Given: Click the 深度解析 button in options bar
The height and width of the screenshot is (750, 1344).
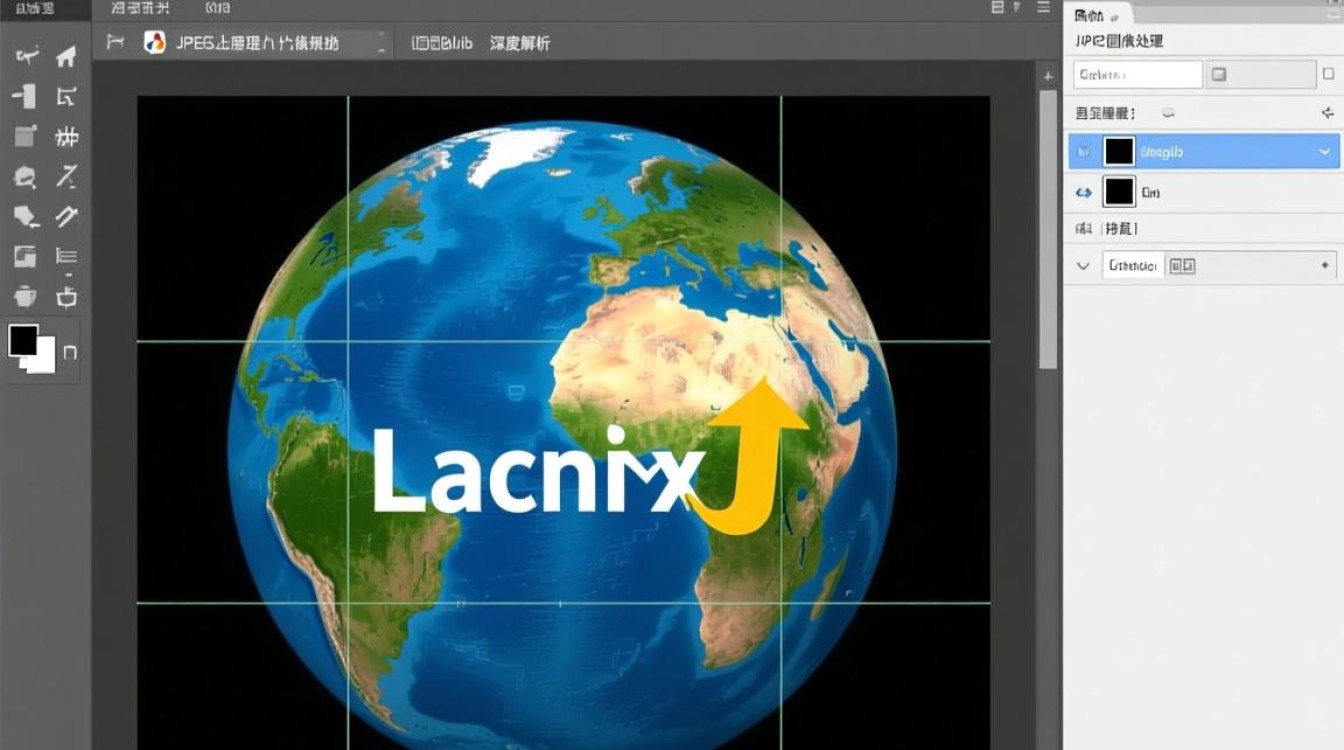Looking at the screenshot, I should (x=519, y=43).
